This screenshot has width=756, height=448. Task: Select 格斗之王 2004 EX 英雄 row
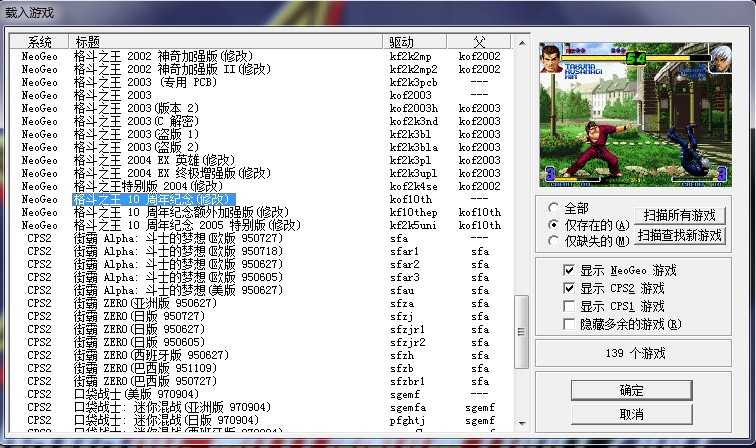click(260, 161)
